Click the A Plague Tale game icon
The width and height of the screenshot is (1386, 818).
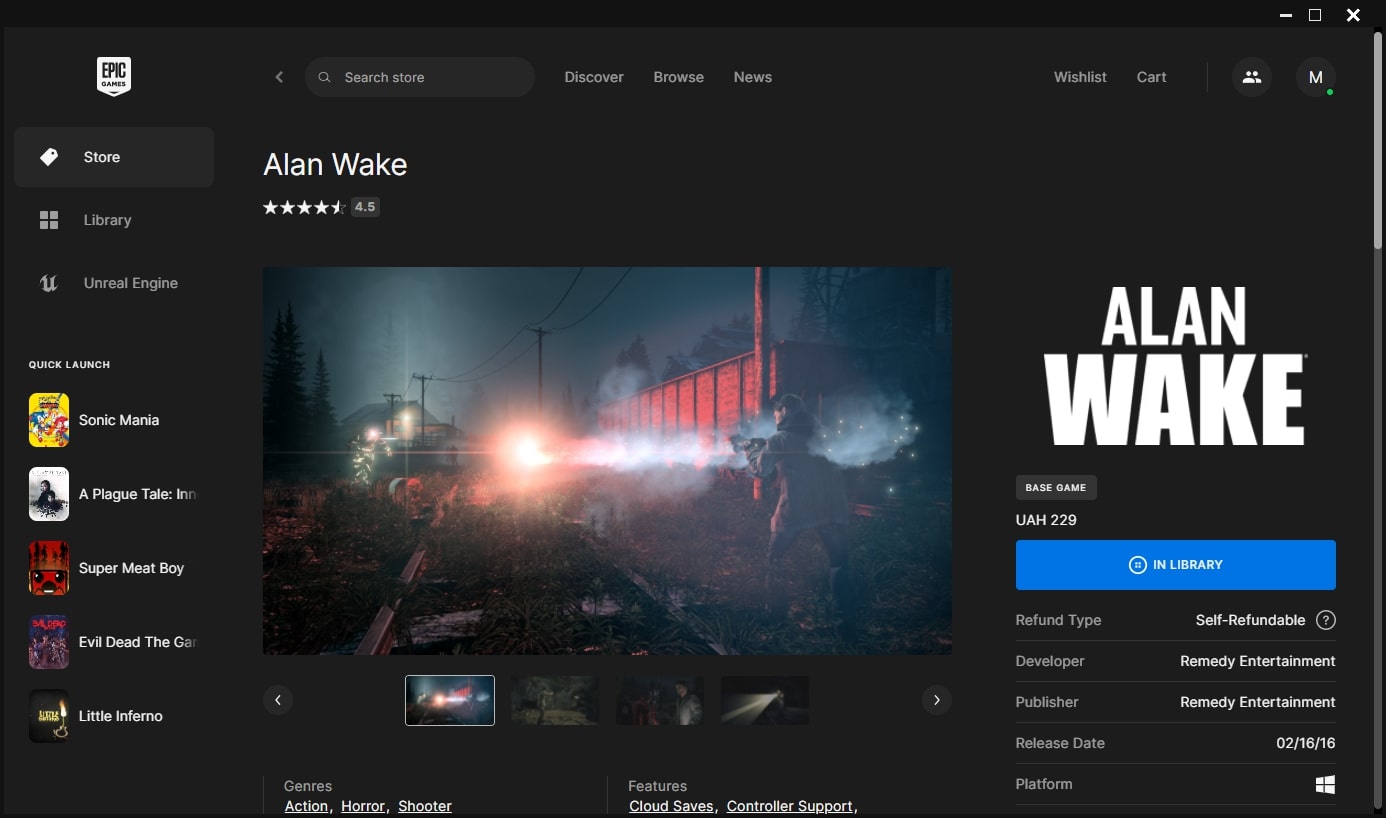(x=49, y=494)
